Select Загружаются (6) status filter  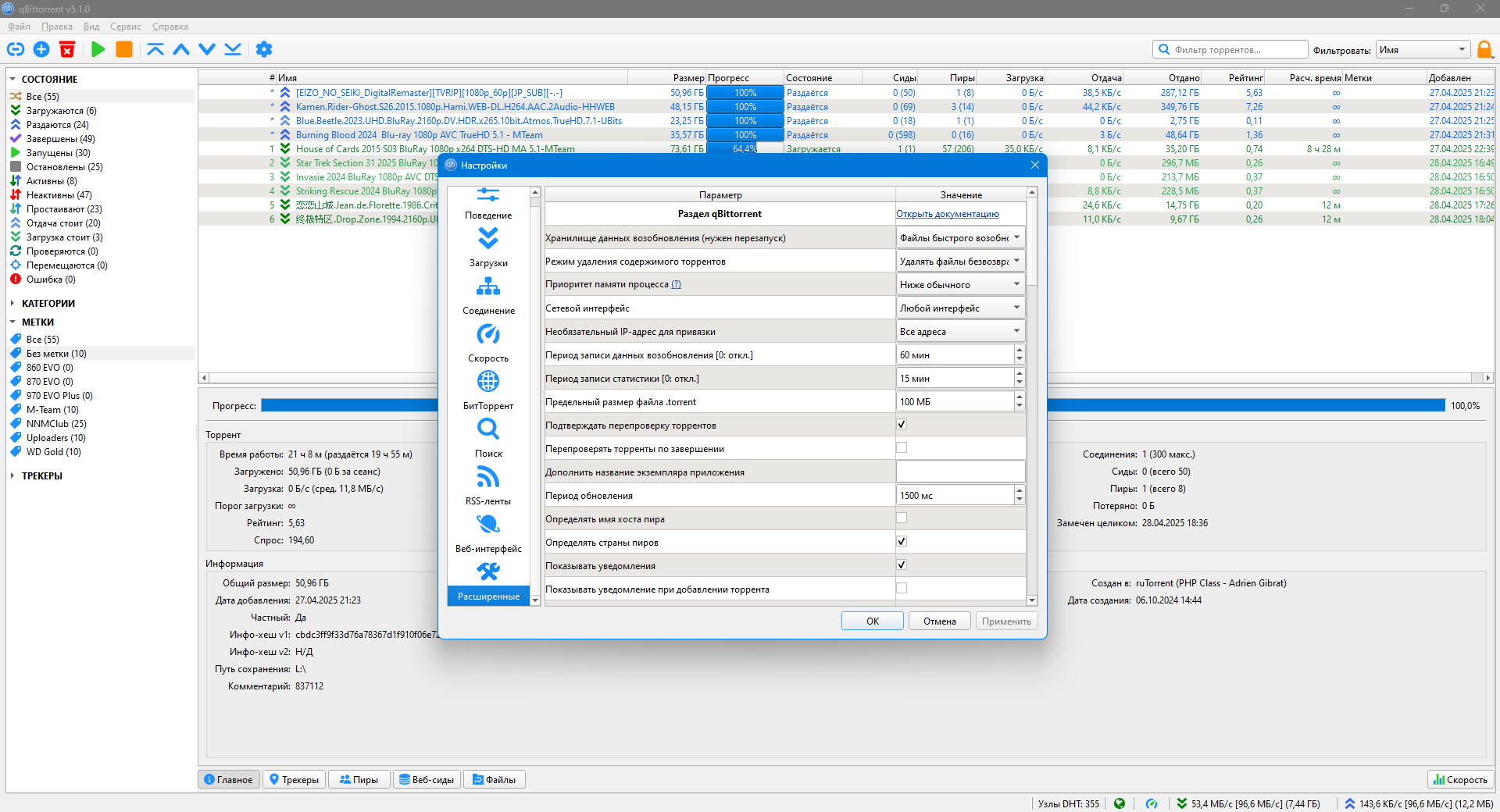click(61, 111)
